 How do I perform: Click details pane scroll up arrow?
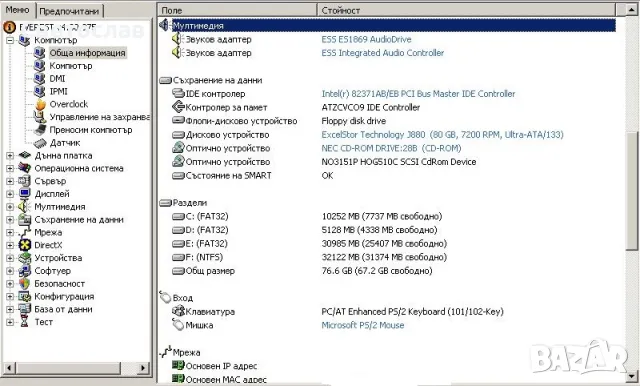pyautogui.click(x=632, y=10)
